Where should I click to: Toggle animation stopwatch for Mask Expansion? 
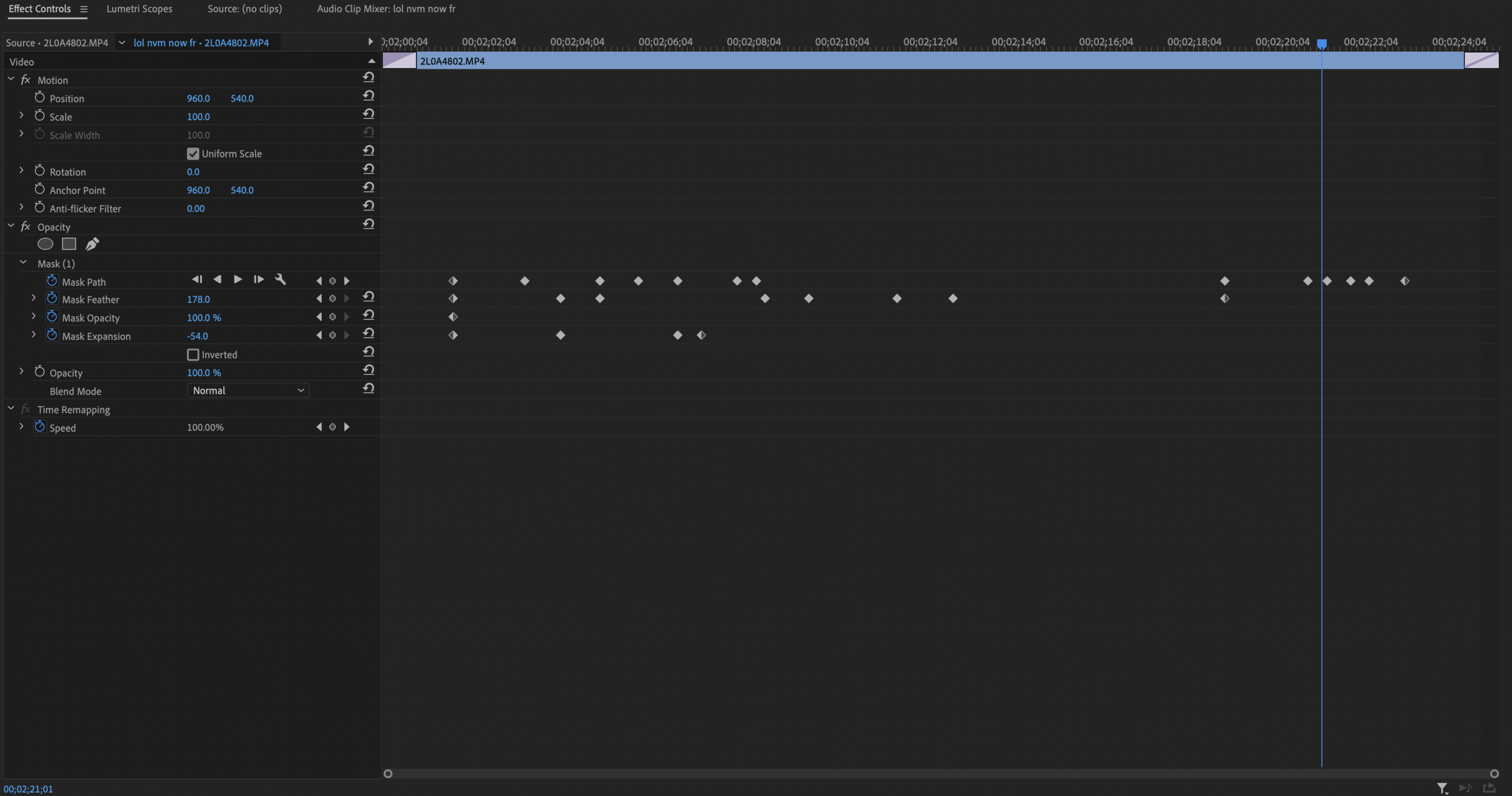pyautogui.click(x=52, y=334)
